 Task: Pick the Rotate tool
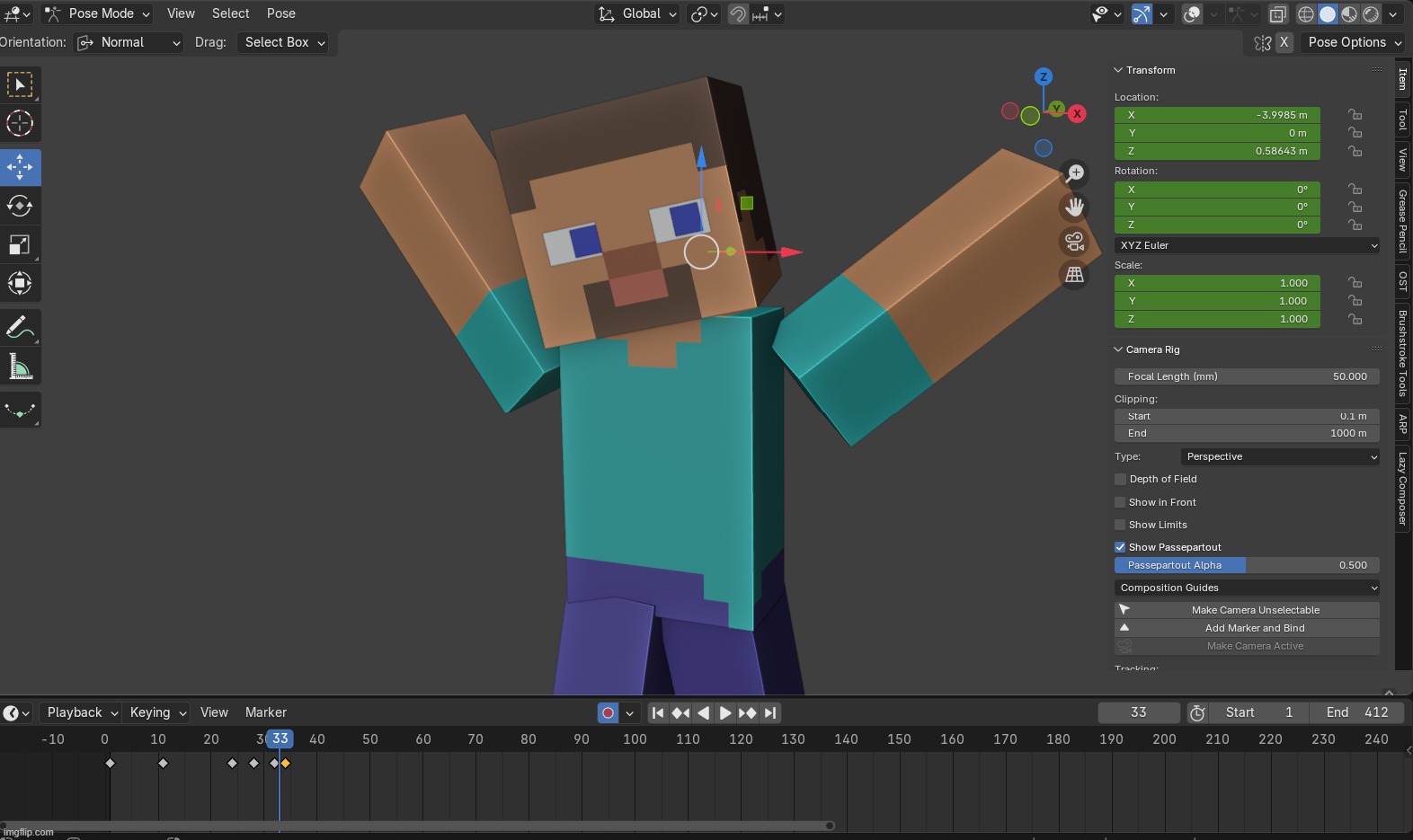(20, 206)
